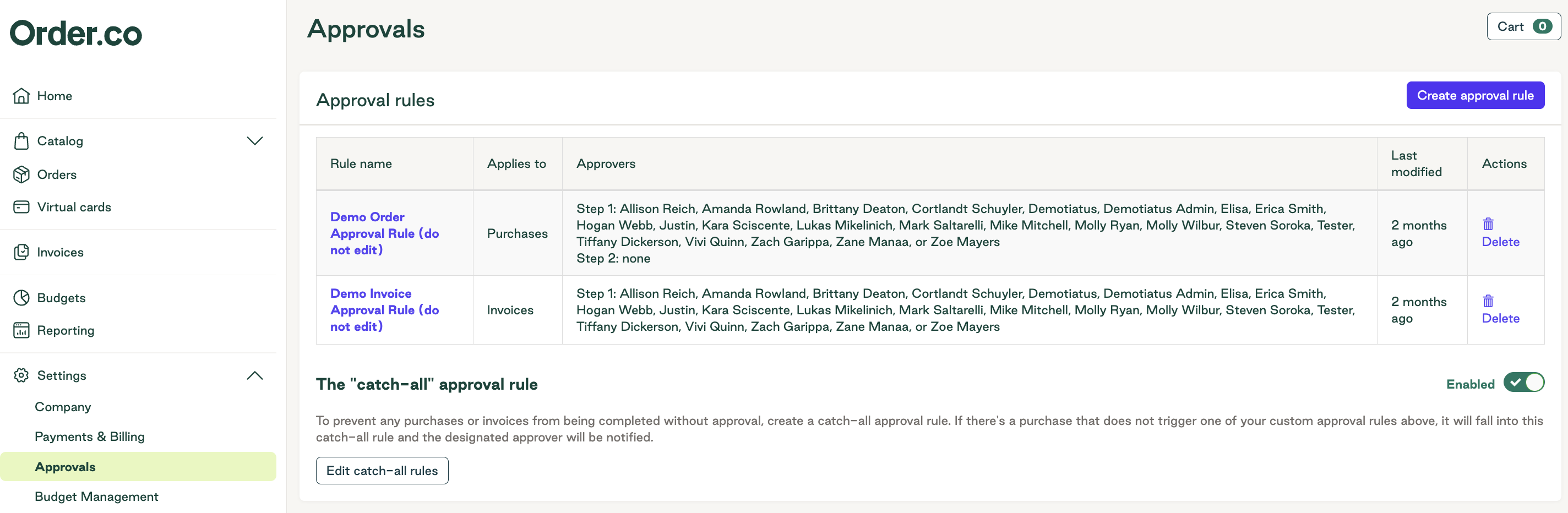1568x513 pixels.
Task: Open the Cart button
Action: coord(1523,26)
